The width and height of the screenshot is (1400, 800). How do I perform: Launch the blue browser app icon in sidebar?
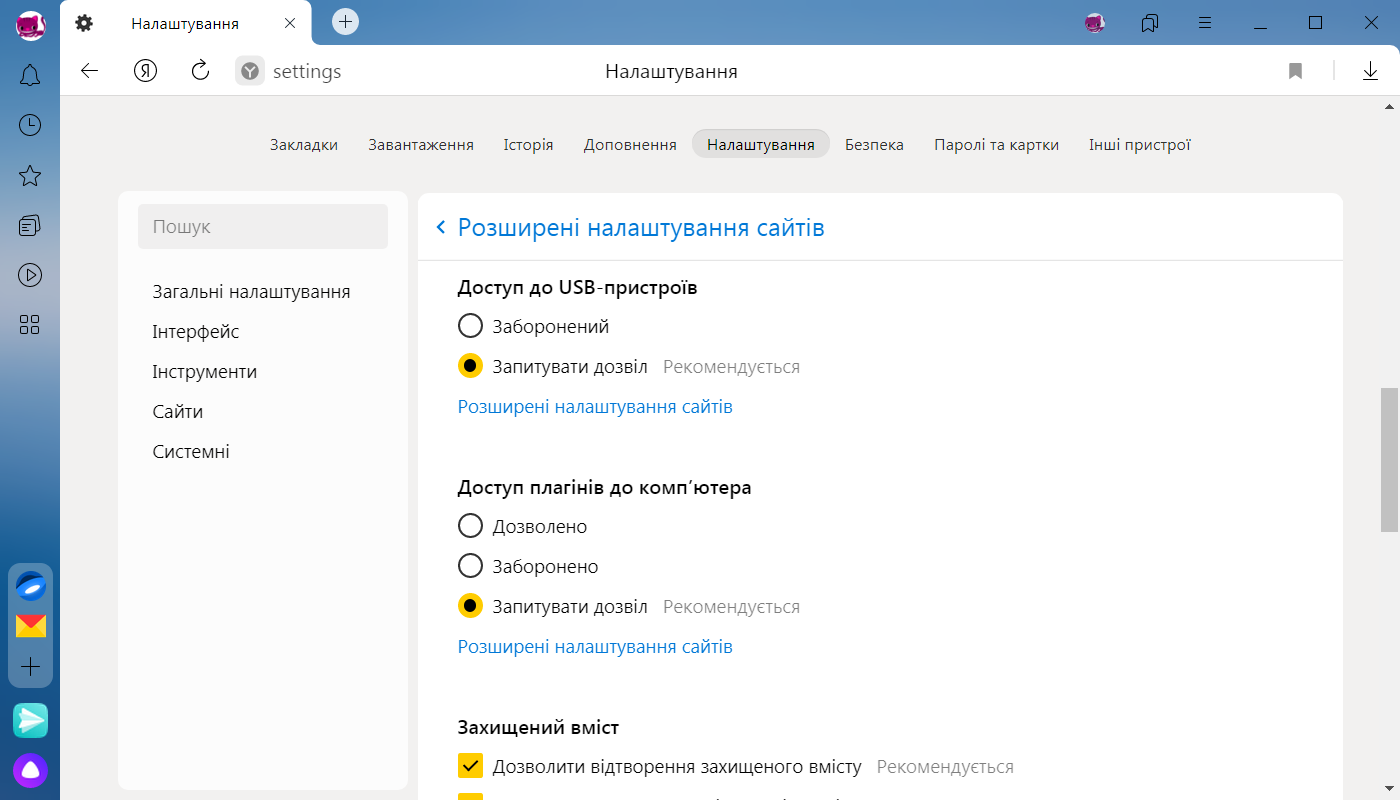pyautogui.click(x=31, y=586)
